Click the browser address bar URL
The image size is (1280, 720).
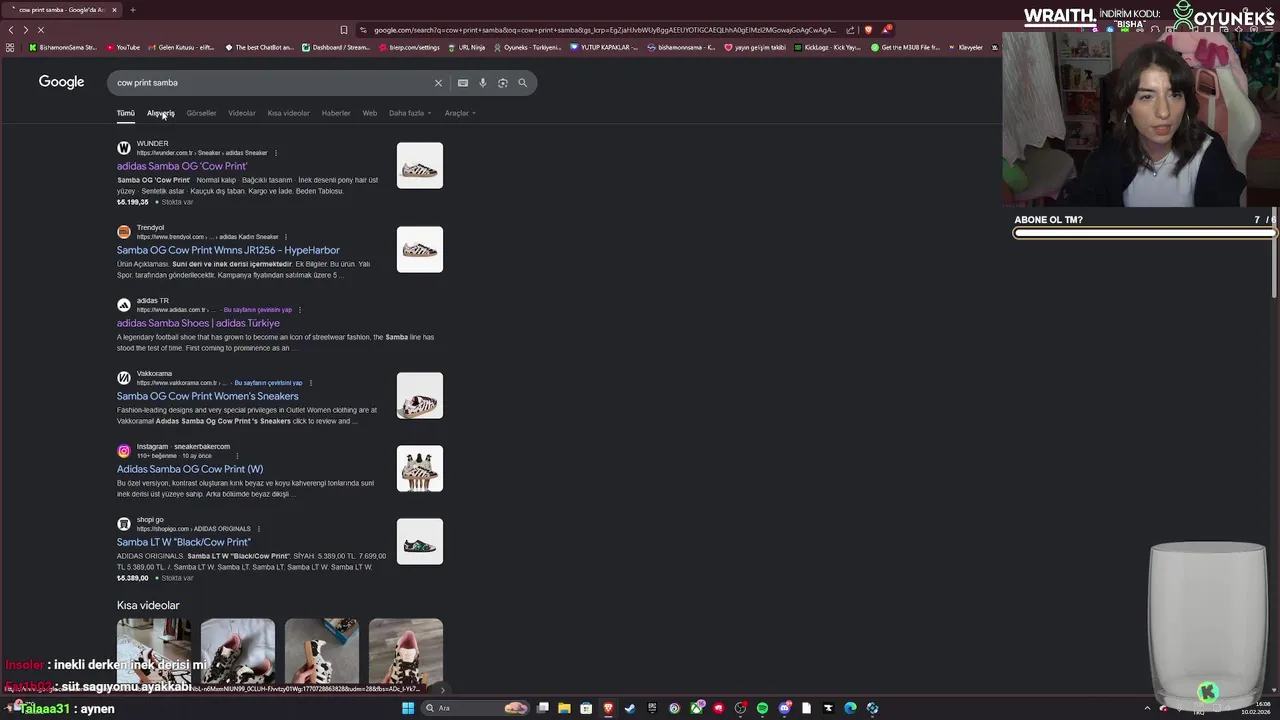click(x=604, y=30)
